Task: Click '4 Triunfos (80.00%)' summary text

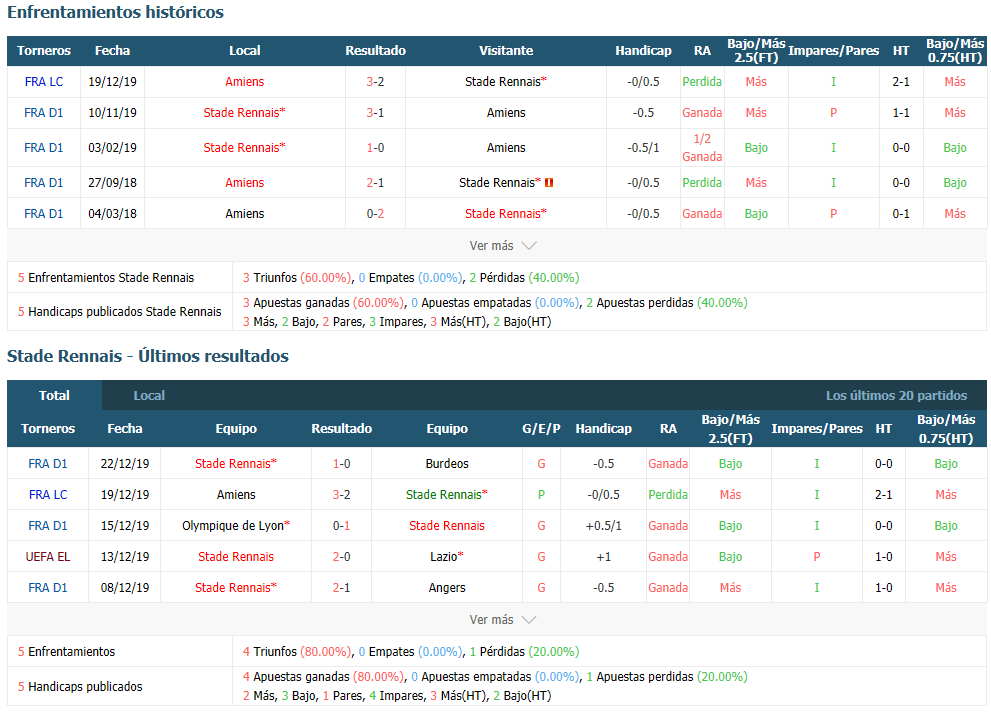Action: (x=297, y=652)
